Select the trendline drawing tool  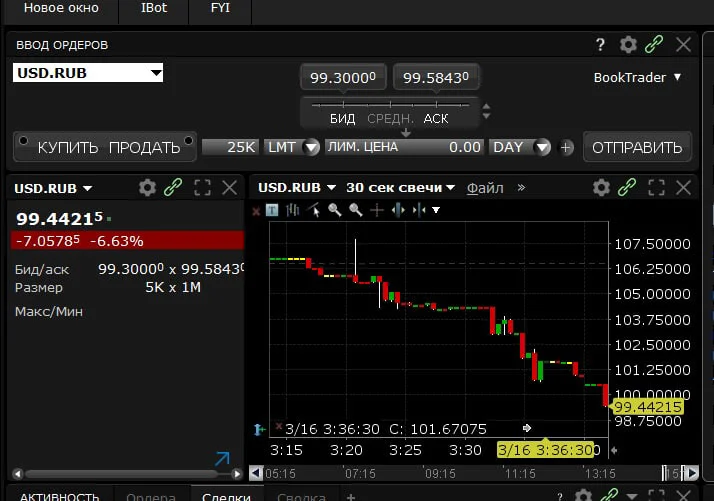[314, 210]
